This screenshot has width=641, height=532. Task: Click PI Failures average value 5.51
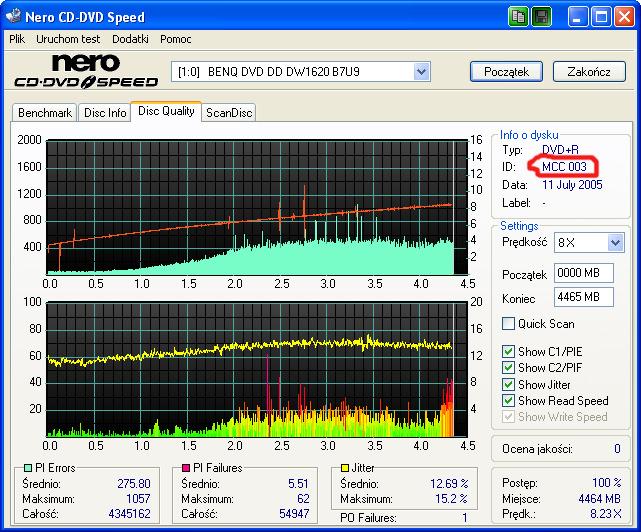point(298,484)
